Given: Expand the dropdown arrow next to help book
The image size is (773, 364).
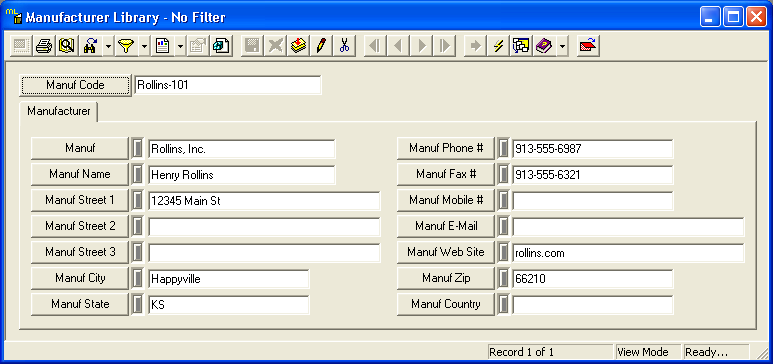Looking at the screenshot, I should (x=562, y=46).
